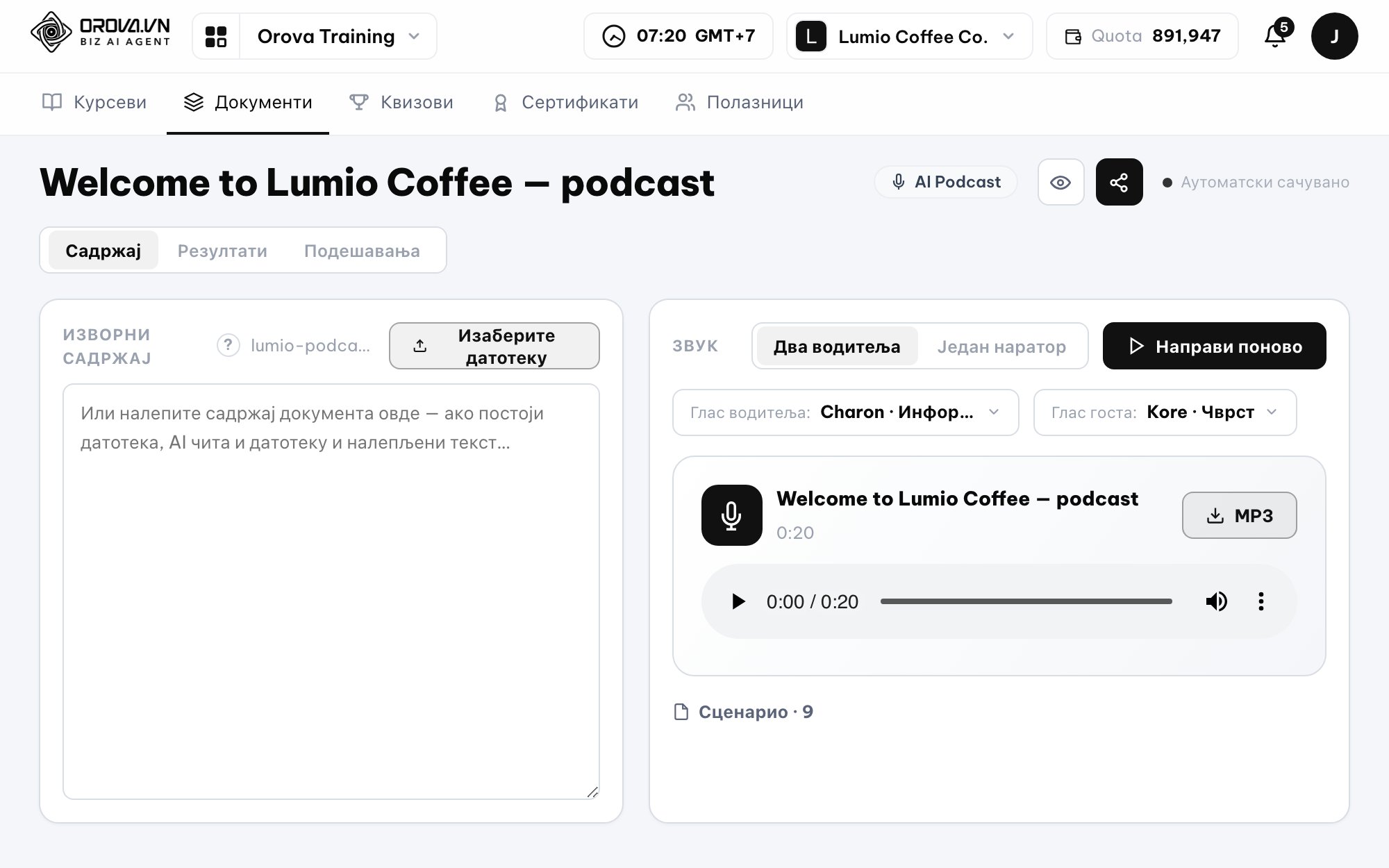The width and height of the screenshot is (1389, 868).
Task: Select Два водитеља mode
Action: coord(837,346)
